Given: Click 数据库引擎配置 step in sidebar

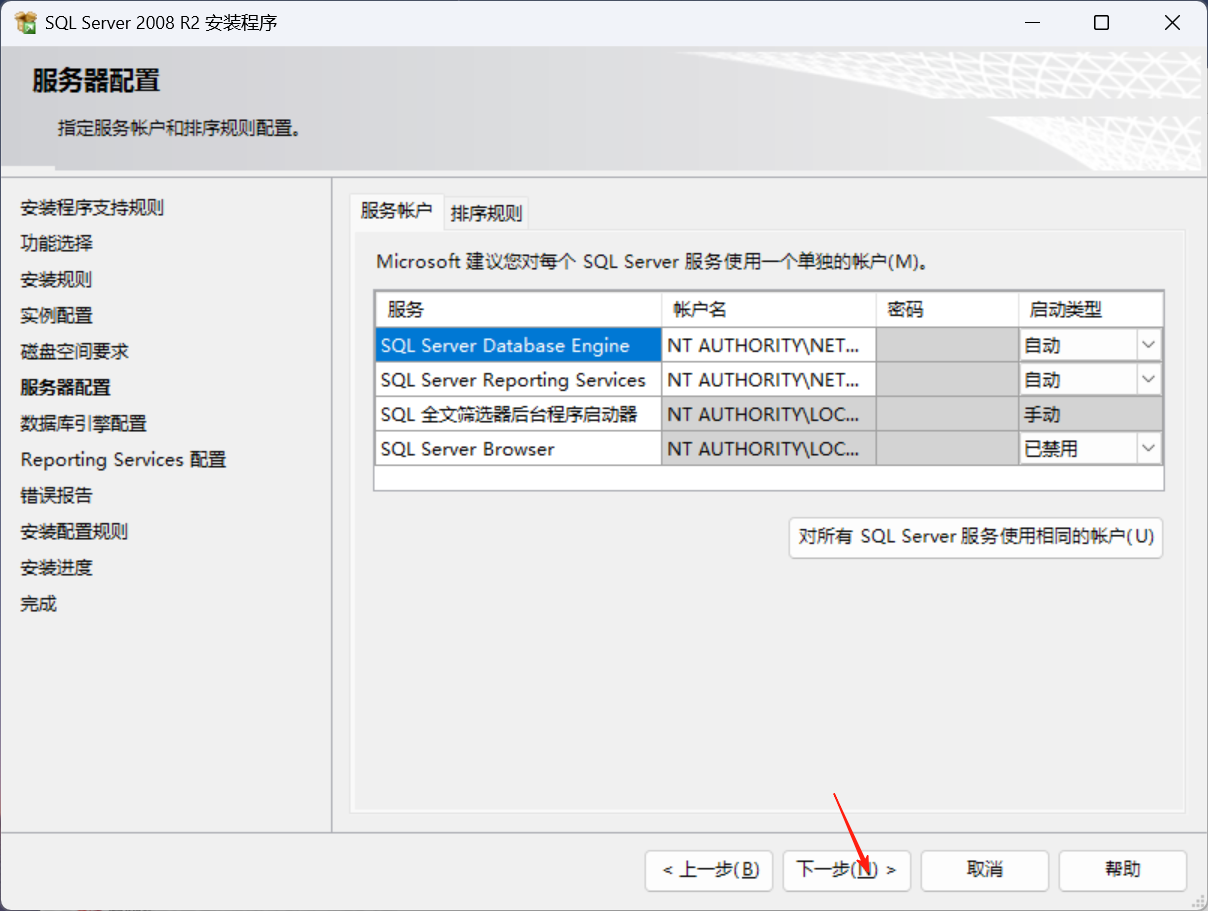Looking at the screenshot, I should [83, 424].
